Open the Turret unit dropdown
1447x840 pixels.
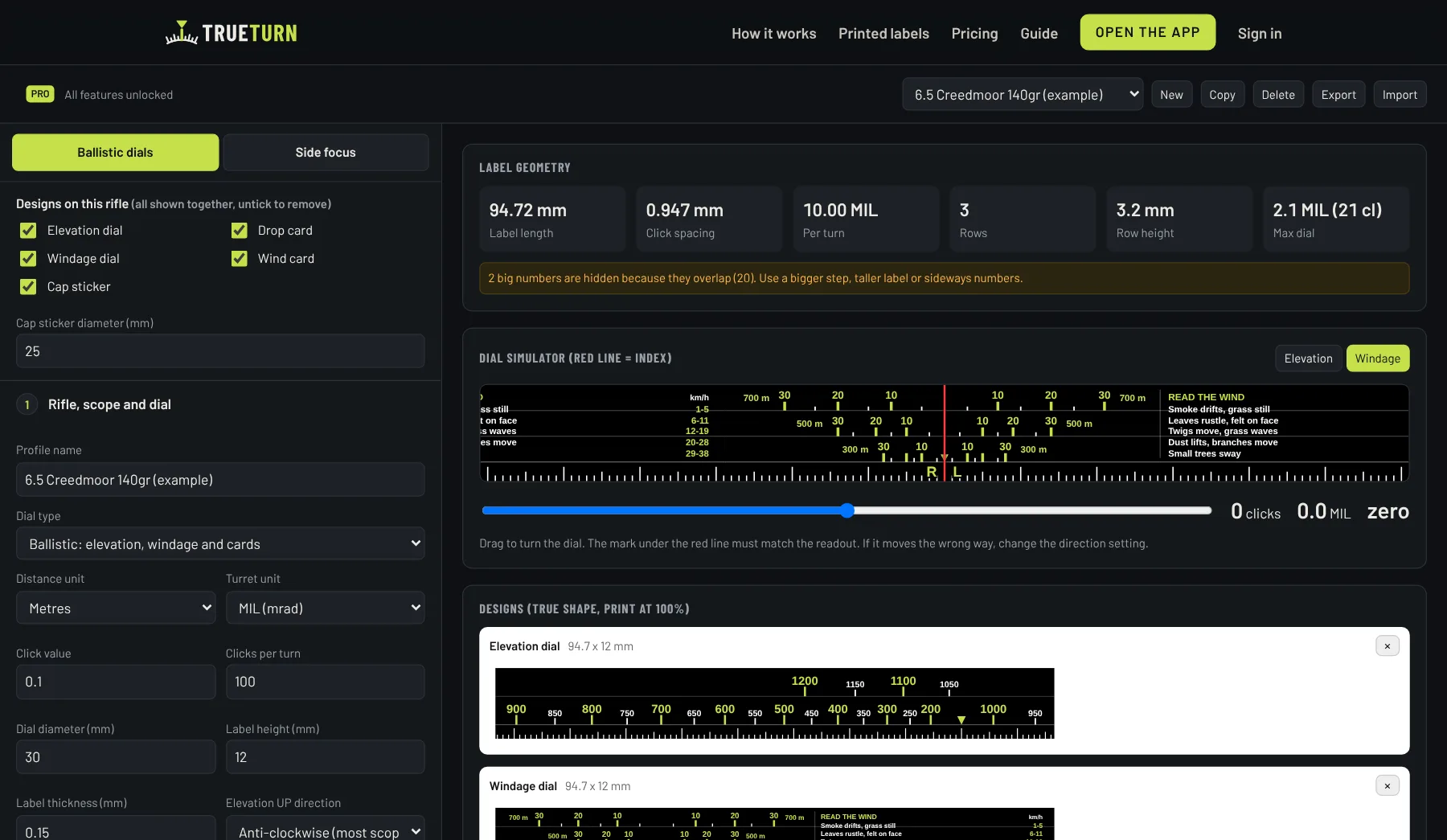click(x=326, y=608)
